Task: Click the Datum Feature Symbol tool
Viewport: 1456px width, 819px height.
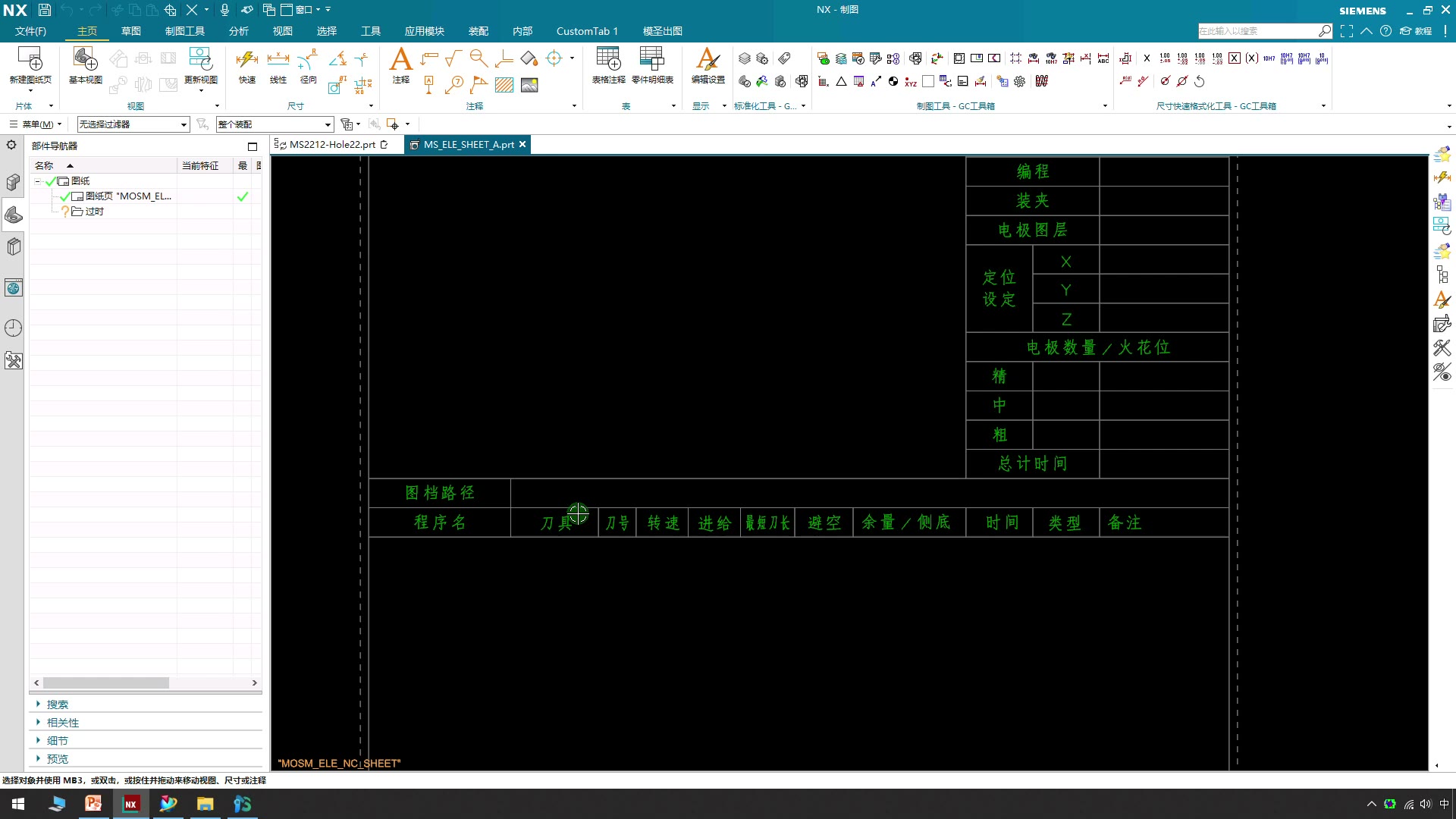Action: click(429, 83)
